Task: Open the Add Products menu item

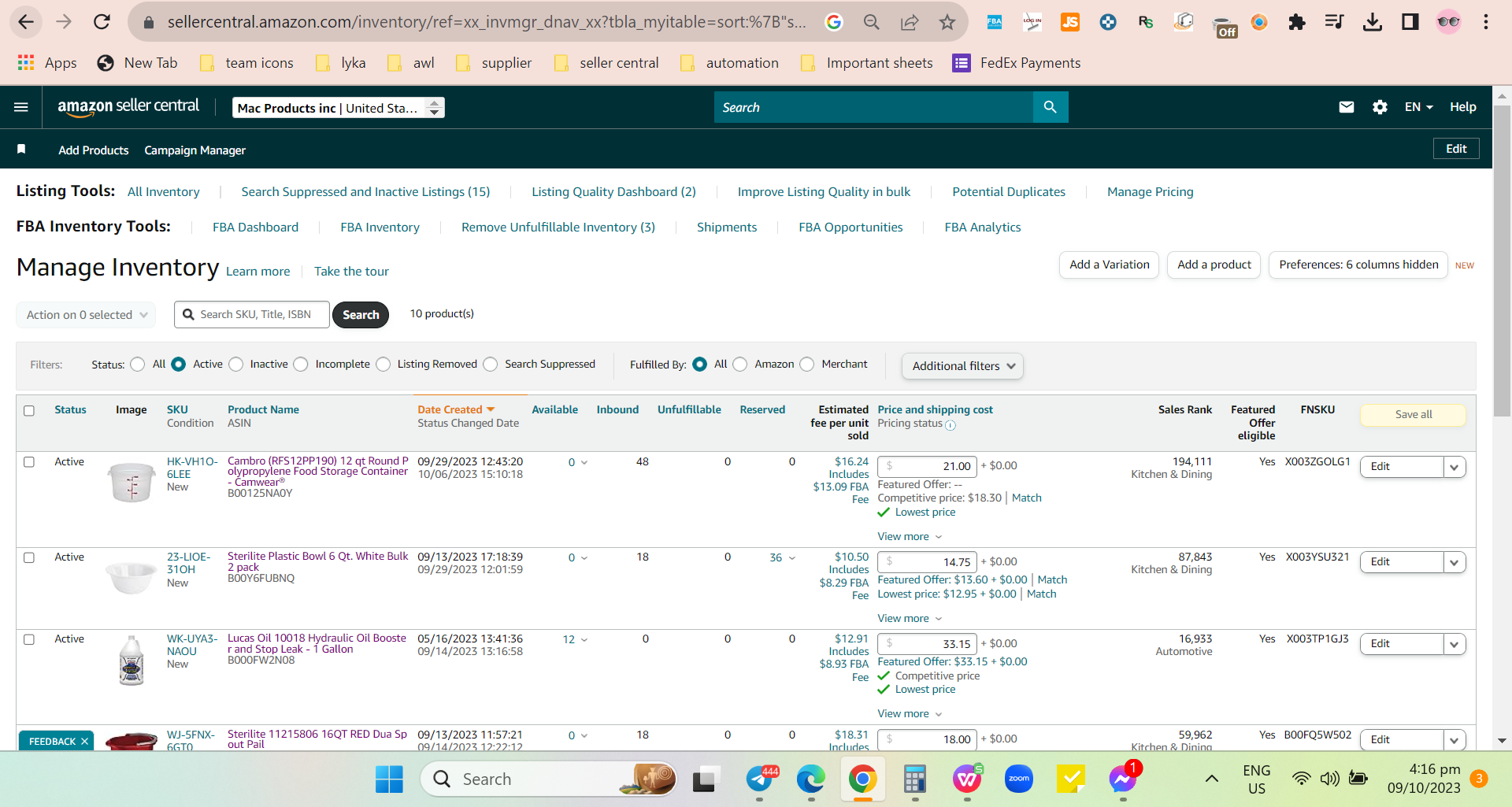Action: 94,150
